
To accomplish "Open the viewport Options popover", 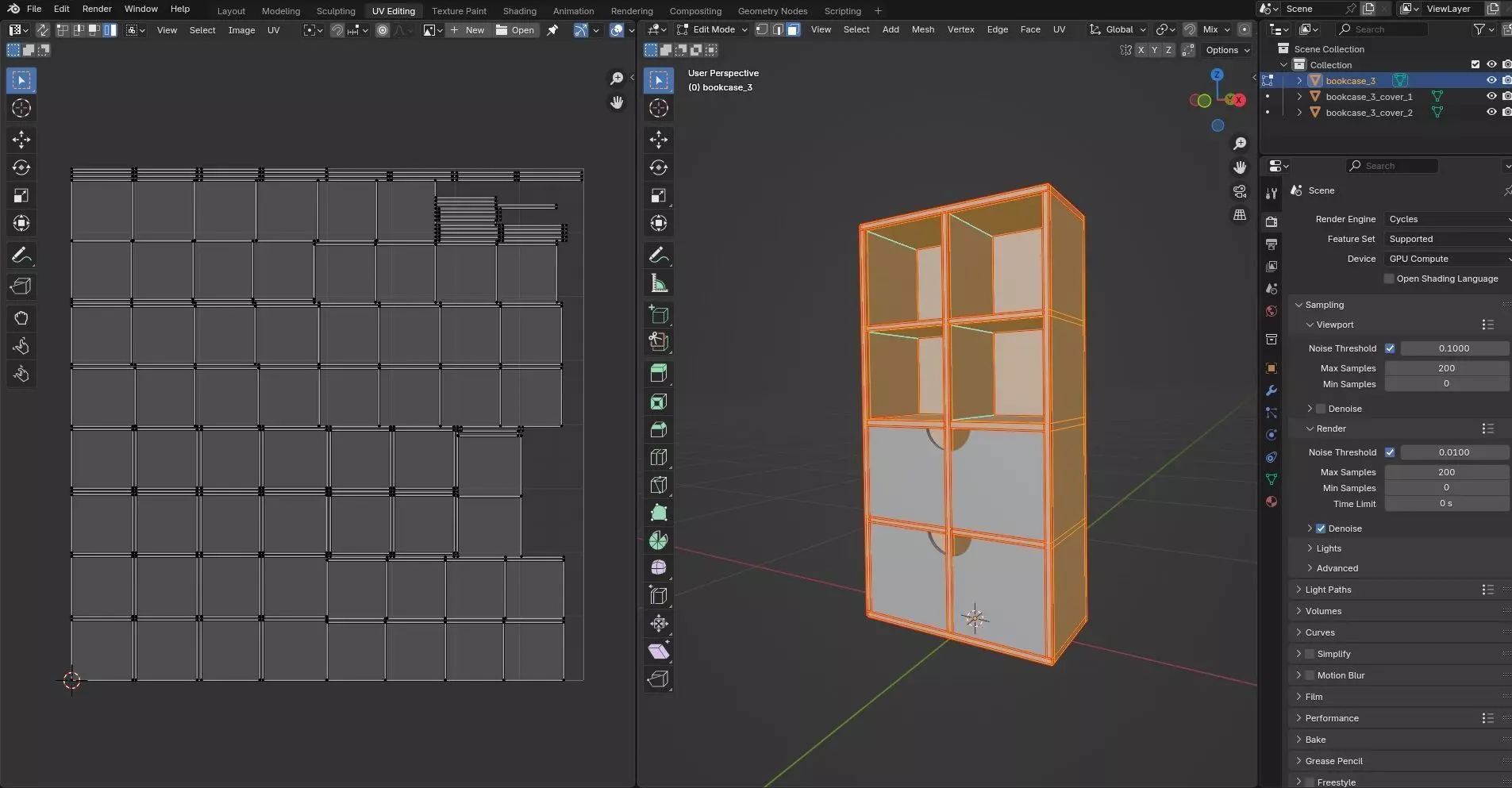I will coord(1227,50).
